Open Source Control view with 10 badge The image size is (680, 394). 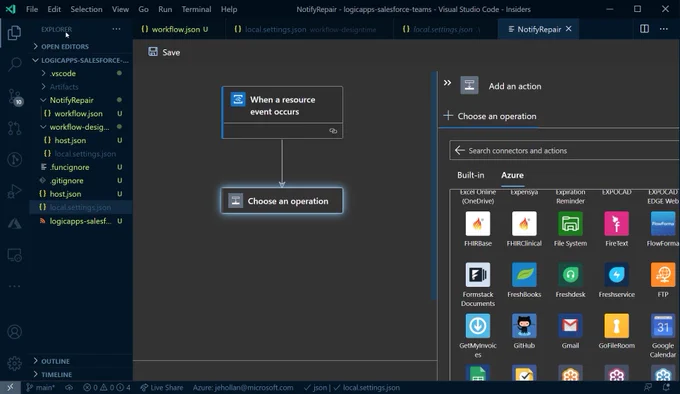[x=14, y=97]
